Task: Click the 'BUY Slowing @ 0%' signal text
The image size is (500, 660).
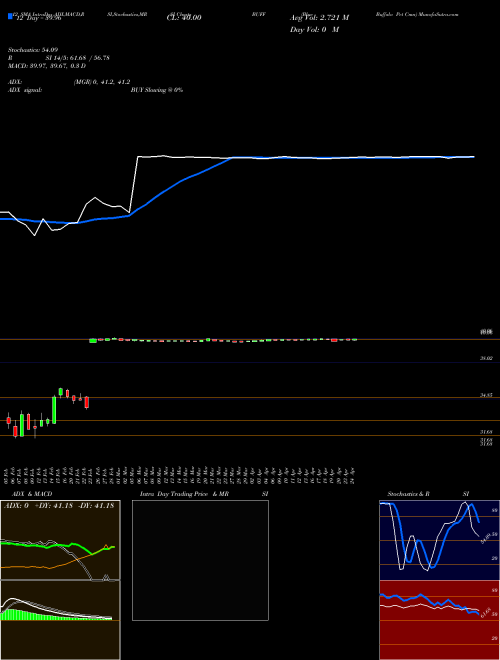Action: (x=157, y=90)
